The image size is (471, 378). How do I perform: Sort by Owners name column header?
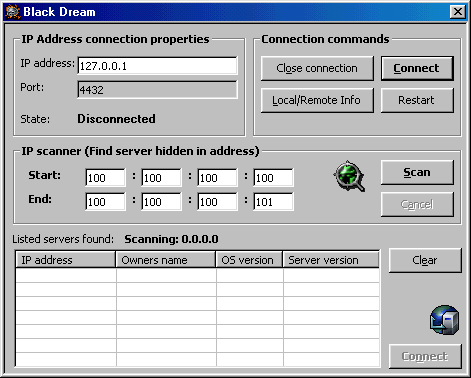point(166,260)
